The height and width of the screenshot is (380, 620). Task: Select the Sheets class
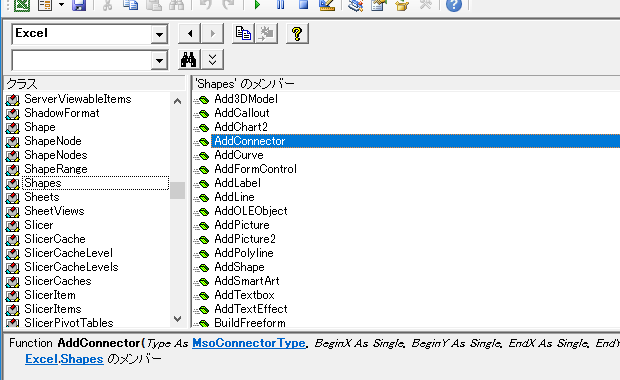pos(42,197)
